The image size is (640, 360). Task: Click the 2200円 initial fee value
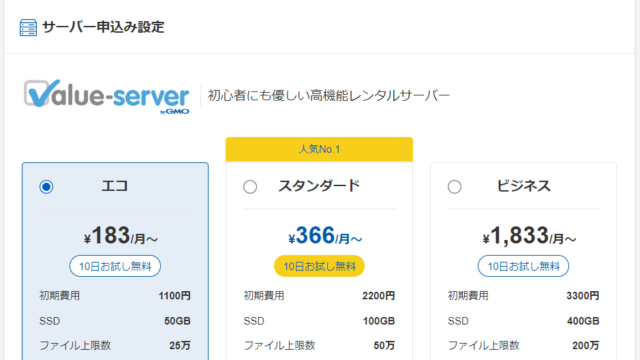[x=379, y=296]
